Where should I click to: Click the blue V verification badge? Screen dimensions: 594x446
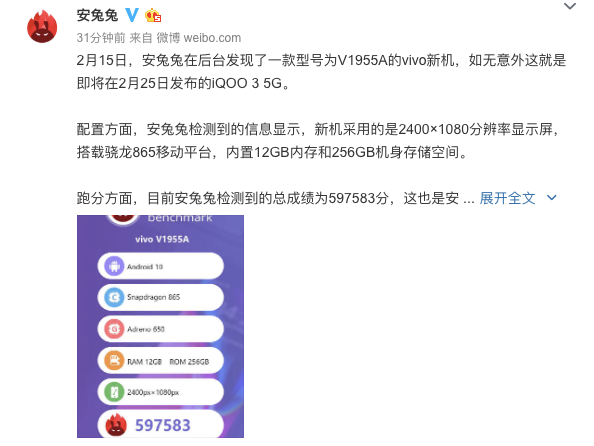[132, 15]
